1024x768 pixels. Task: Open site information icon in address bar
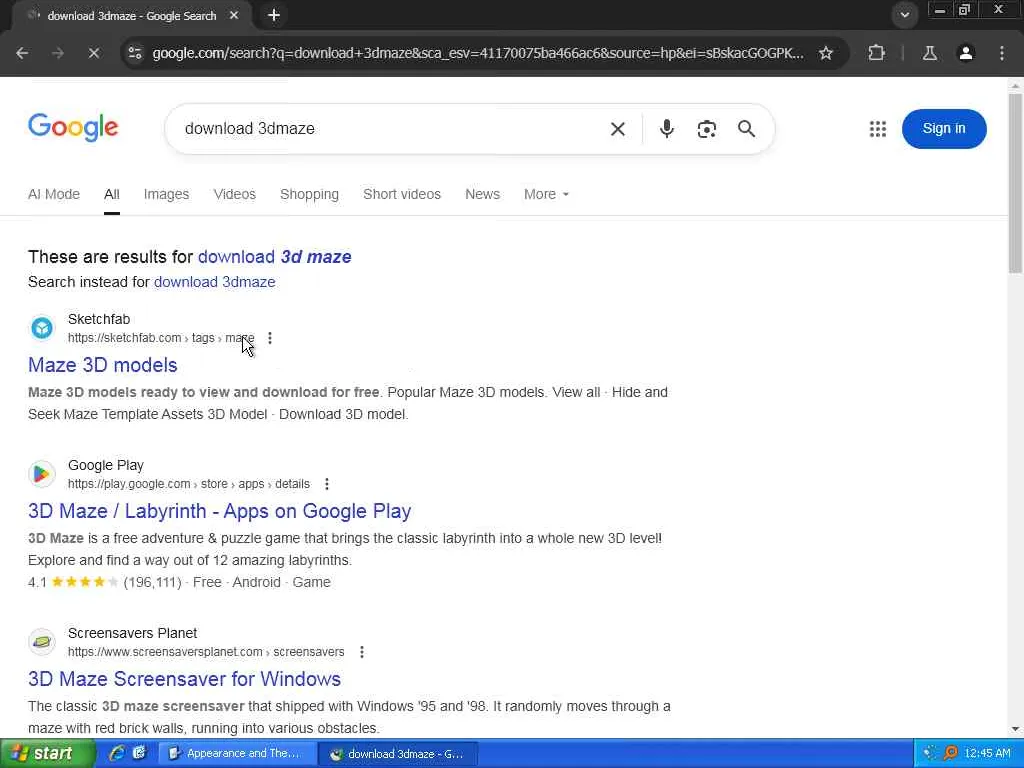point(135,53)
